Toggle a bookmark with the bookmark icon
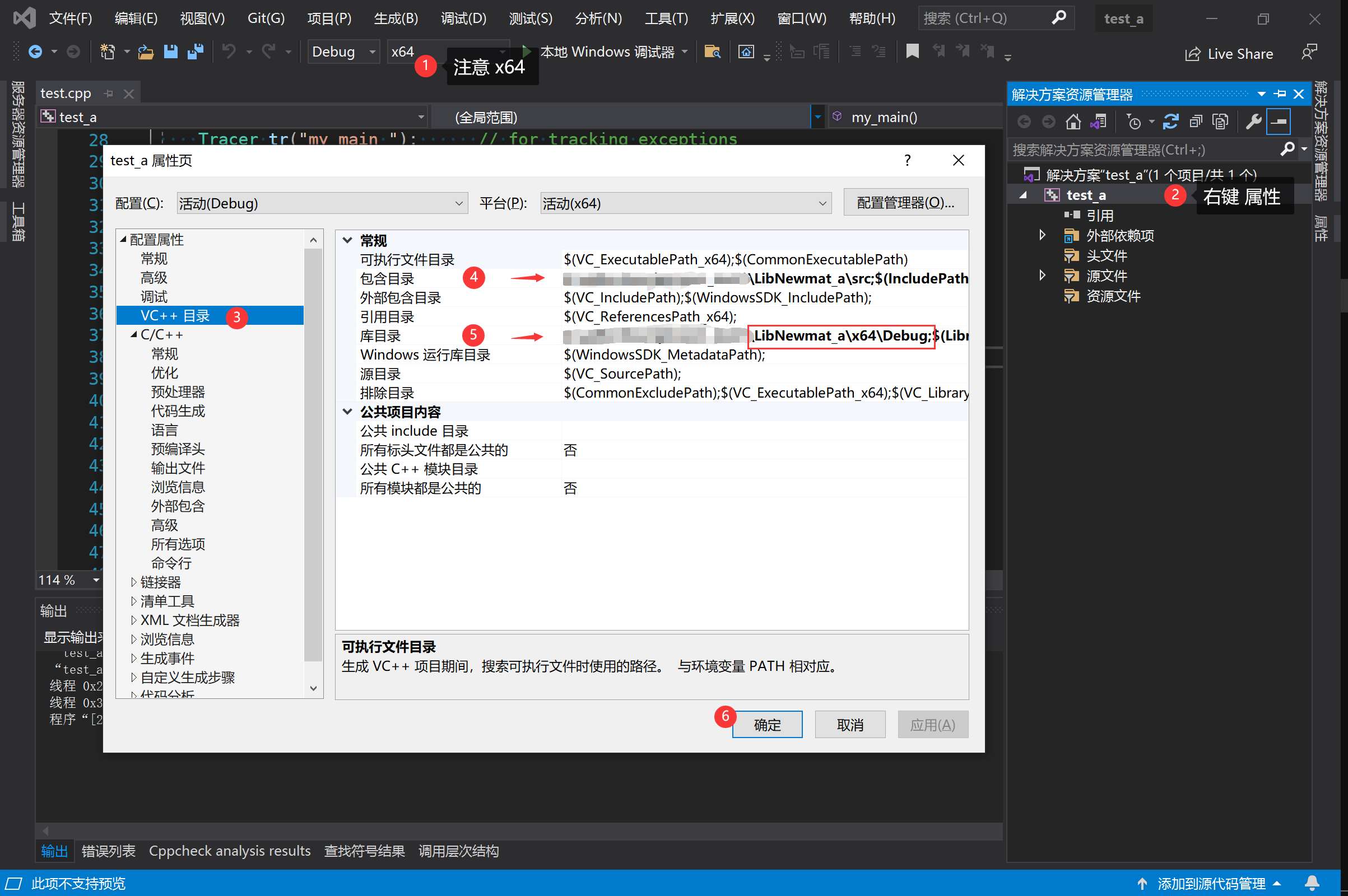The image size is (1348, 896). coord(912,52)
